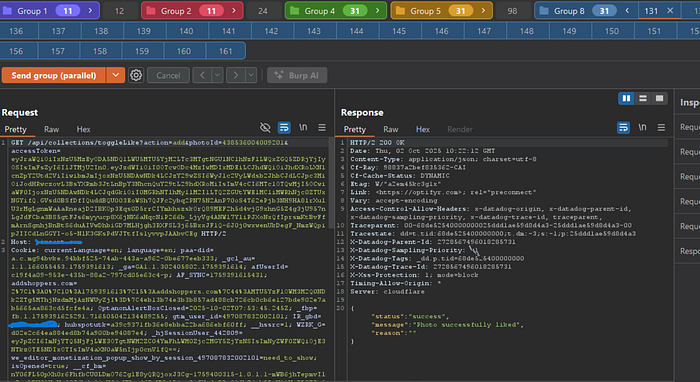Select tab 150
This screenshot has height=382, width=700.
(x=612, y=31)
